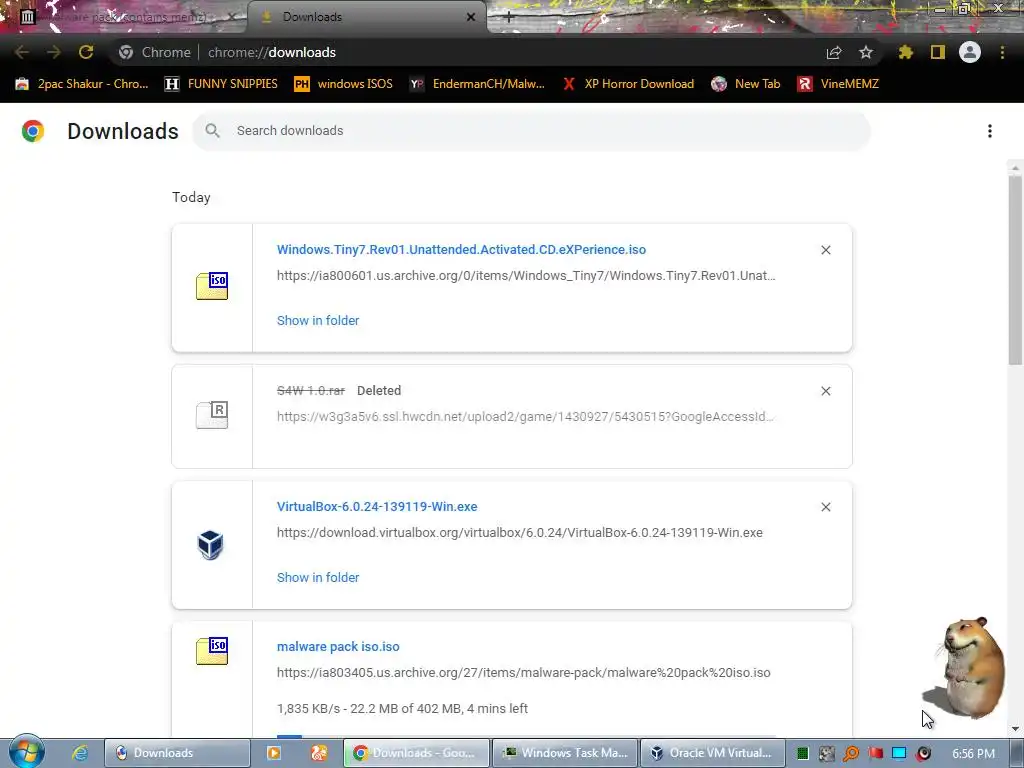Viewport: 1024px width, 768px height.
Task: Launch Internet Explorer from taskbar
Action: (80, 753)
